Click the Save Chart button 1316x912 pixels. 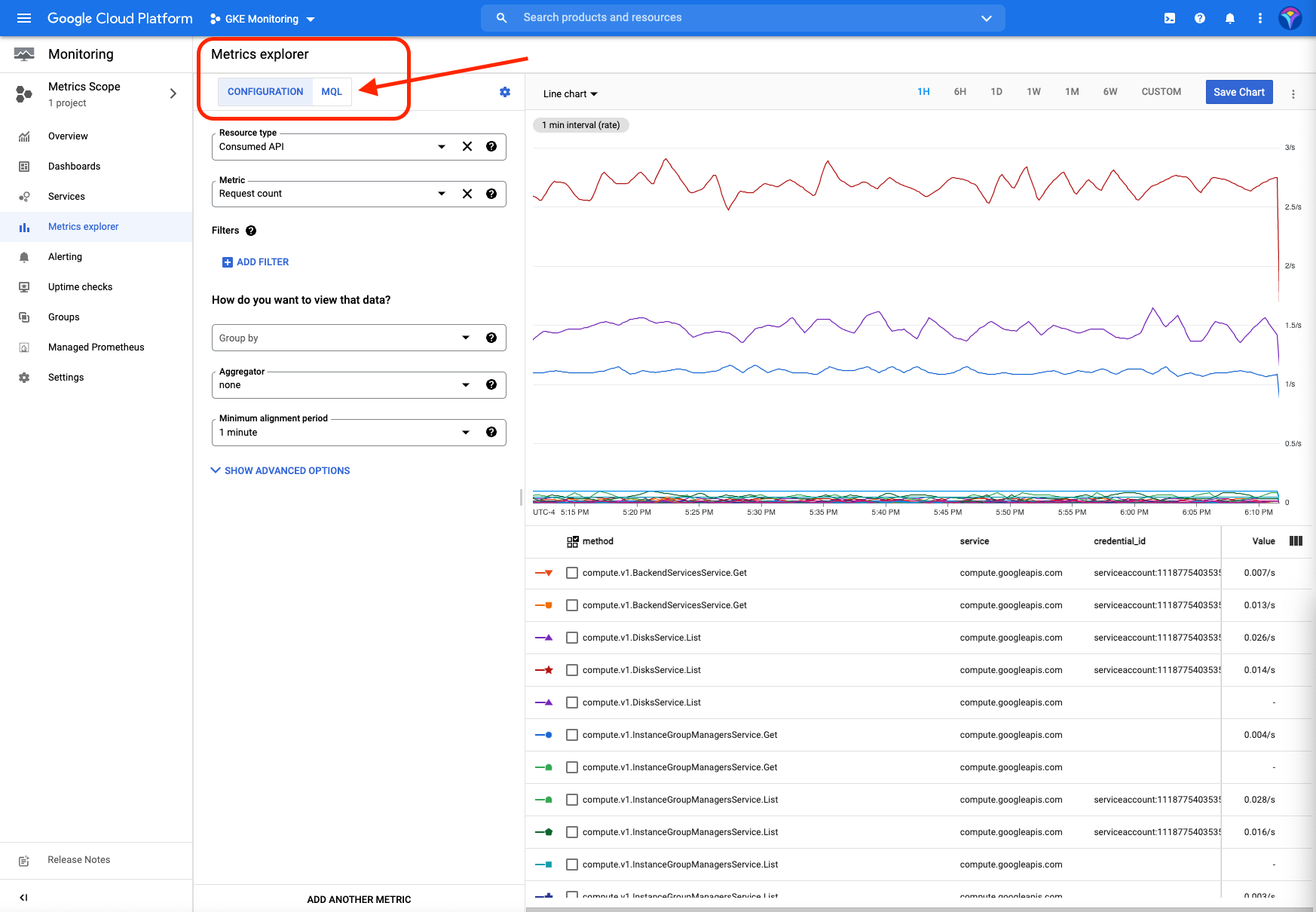[x=1239, y=92]
